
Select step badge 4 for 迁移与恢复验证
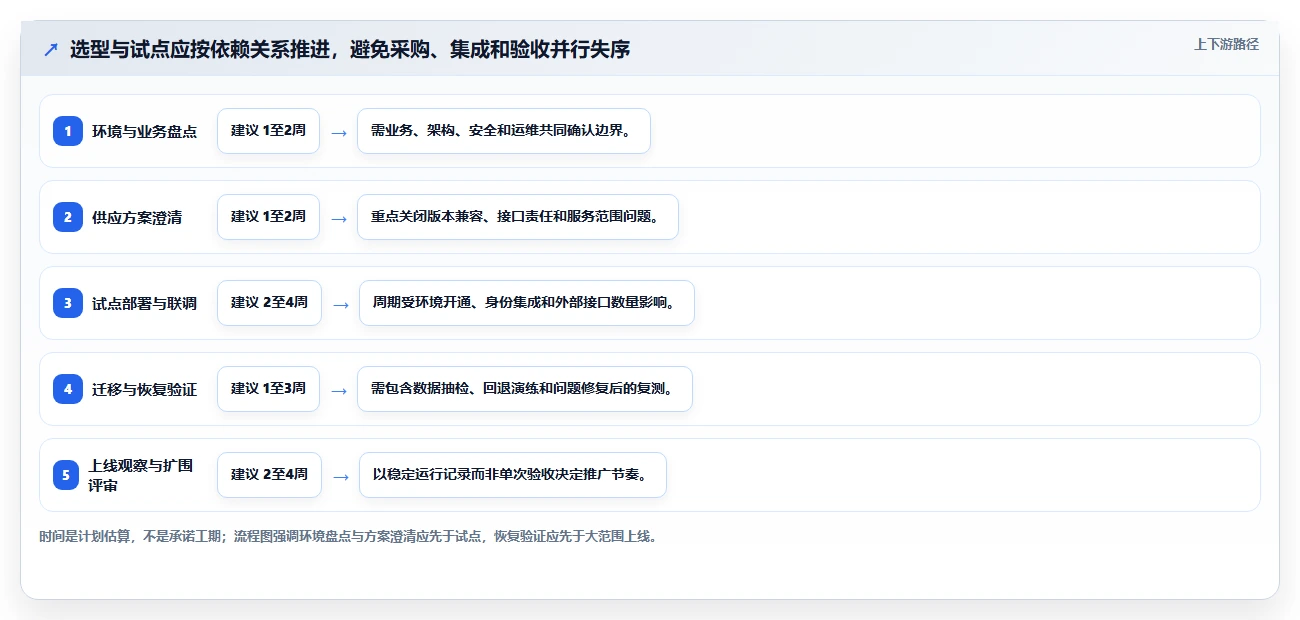click(x=68, y=388)
